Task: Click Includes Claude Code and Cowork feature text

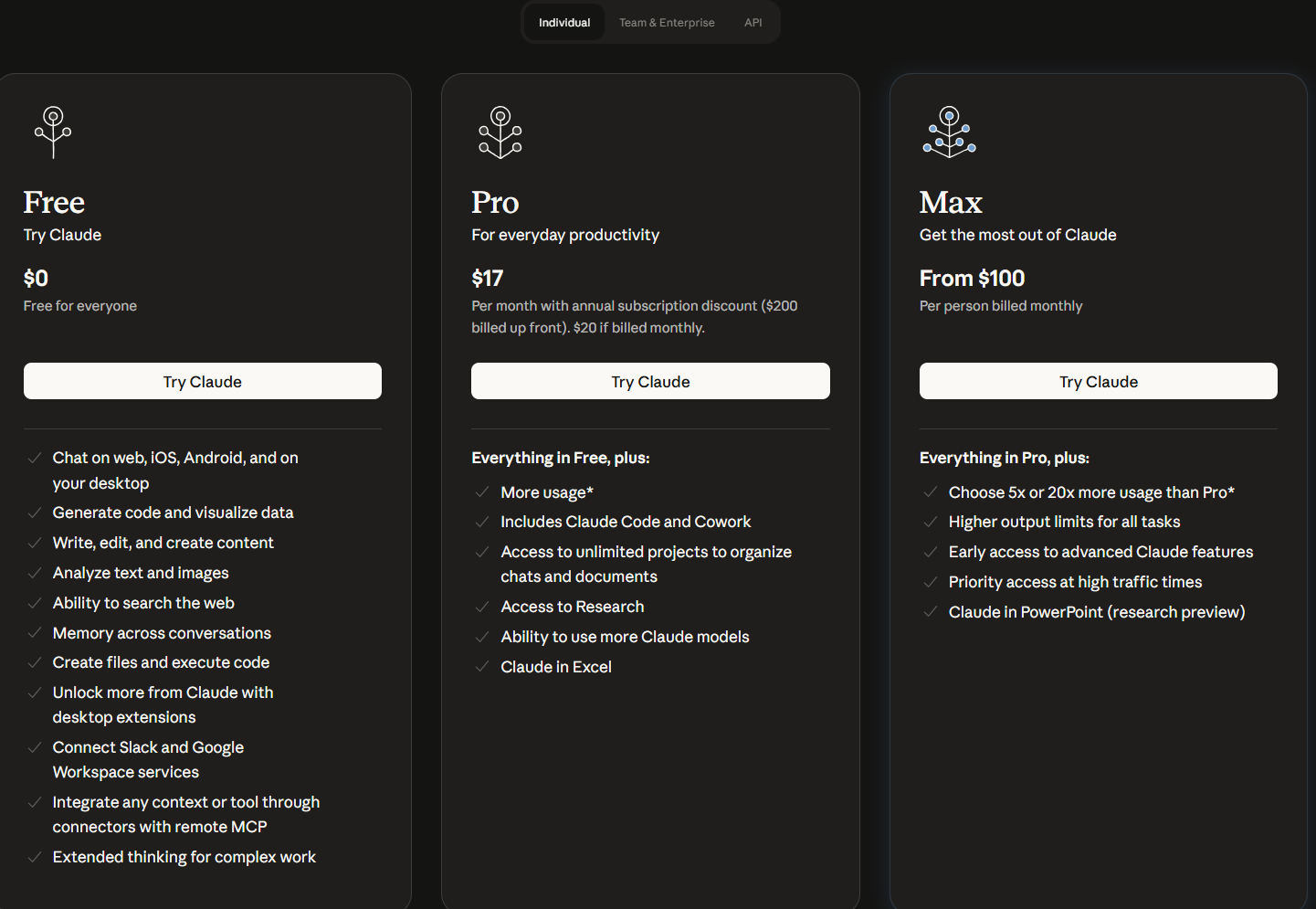Action: tap(626, 522)
